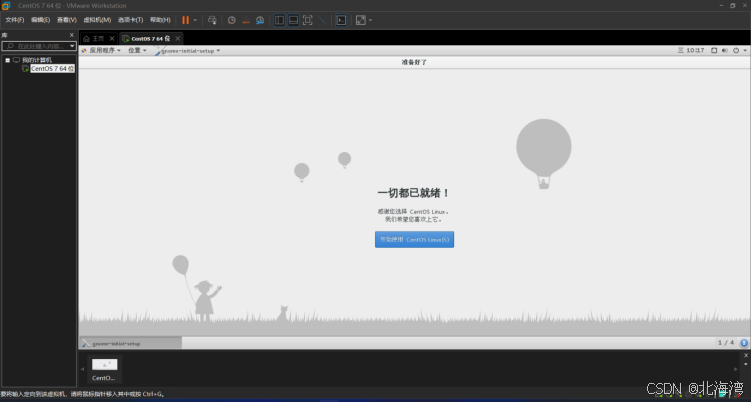Image resolution: width=751 pixels, height=403 pixels.
Task: Close the CentOS 7 64 位 tab
Action: point(178,38)
